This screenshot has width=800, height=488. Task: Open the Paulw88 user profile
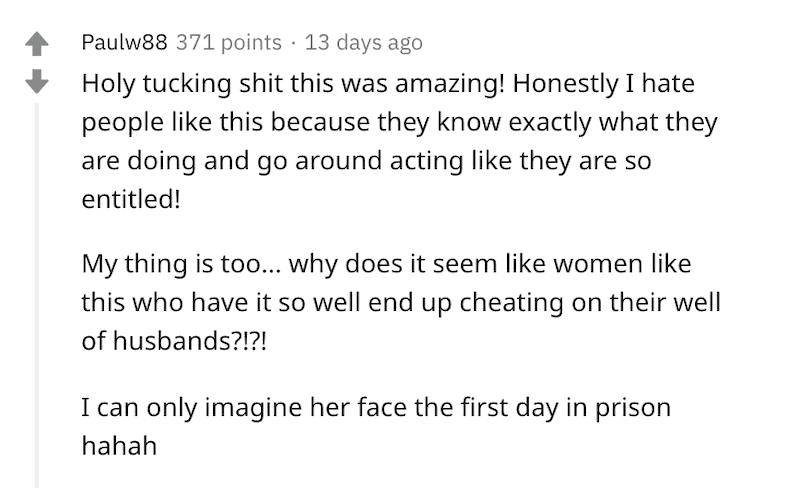[124, 42]
